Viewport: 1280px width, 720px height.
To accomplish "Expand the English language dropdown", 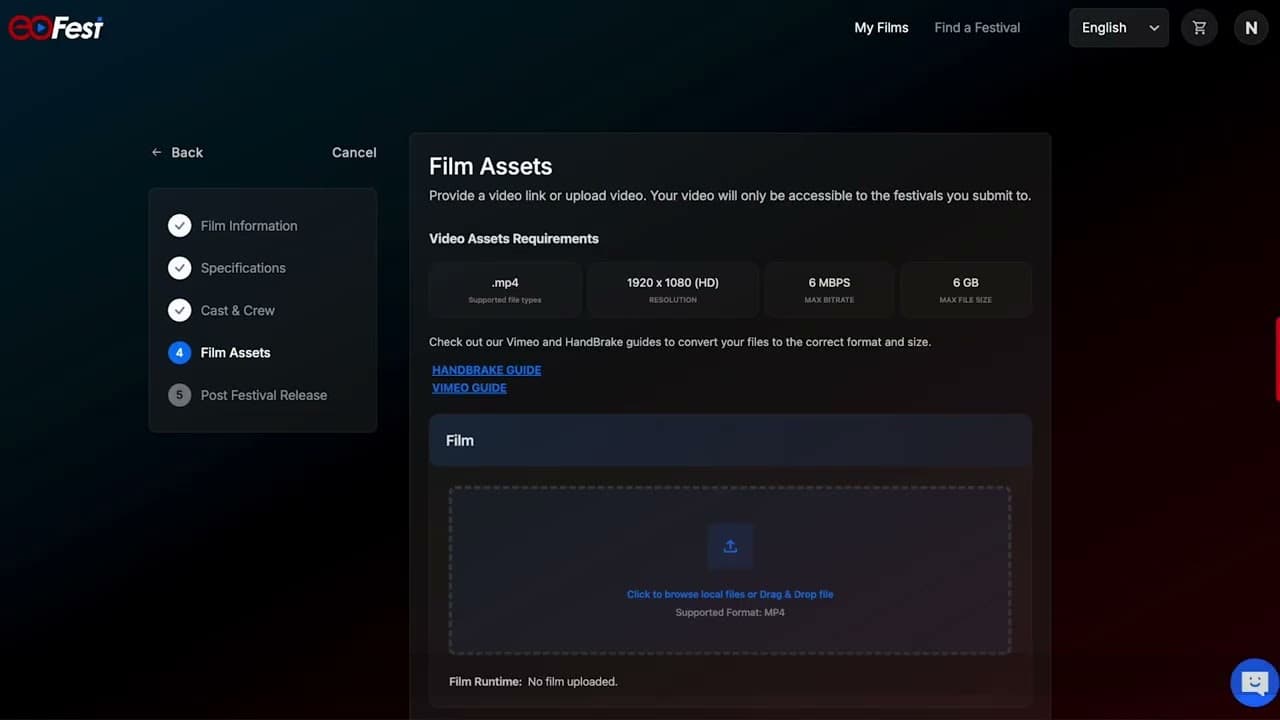I will [x=1118, y=28].
